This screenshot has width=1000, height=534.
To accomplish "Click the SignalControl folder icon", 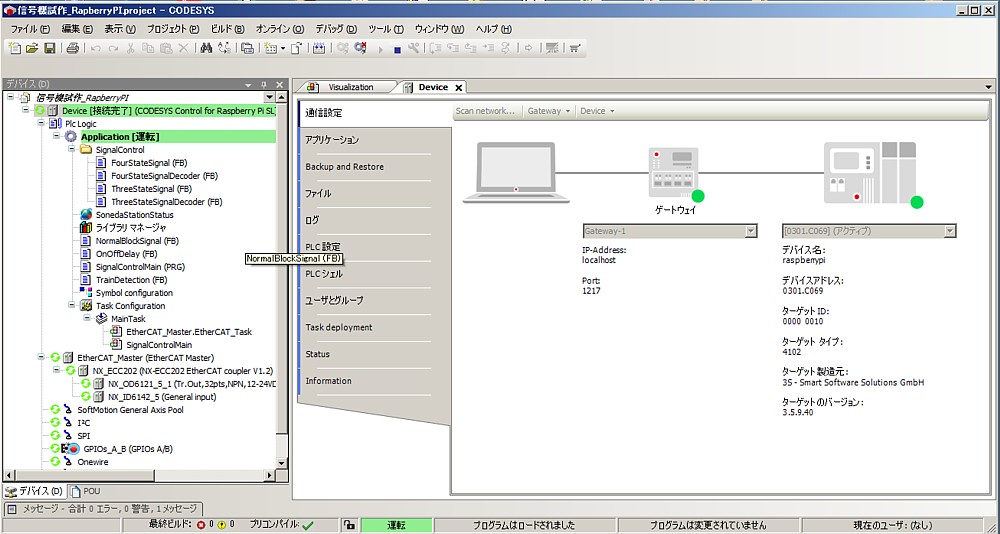I will pyautogui.click(x=86, y=150).
